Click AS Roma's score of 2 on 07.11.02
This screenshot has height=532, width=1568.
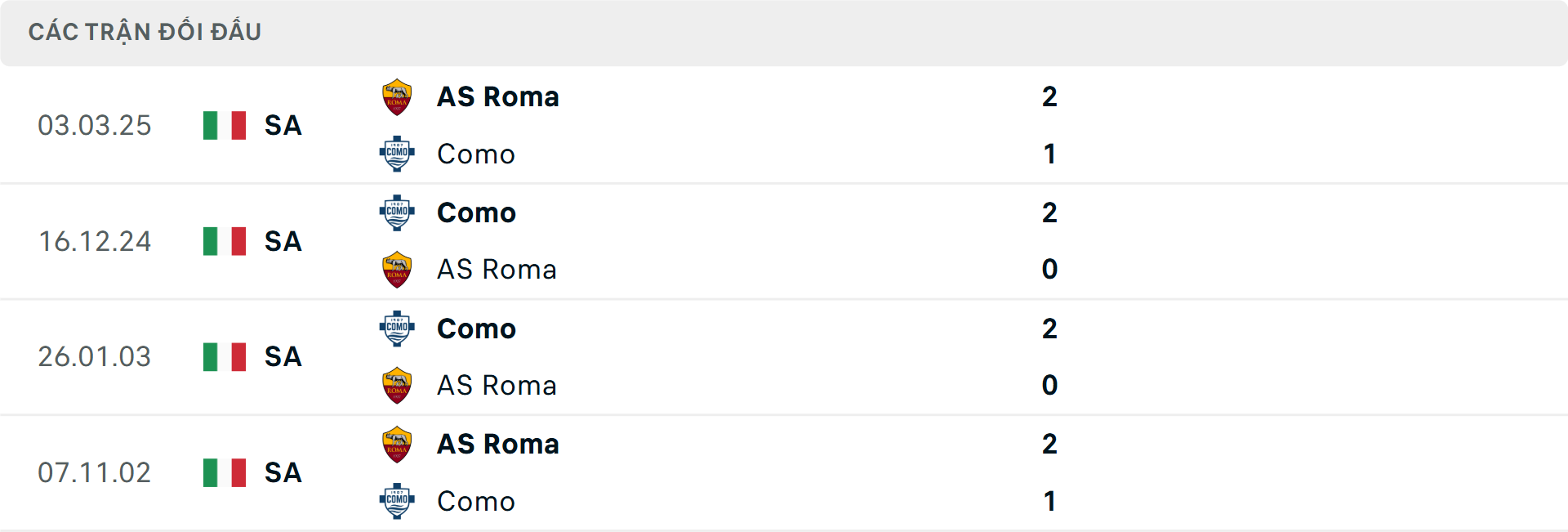1049,445
